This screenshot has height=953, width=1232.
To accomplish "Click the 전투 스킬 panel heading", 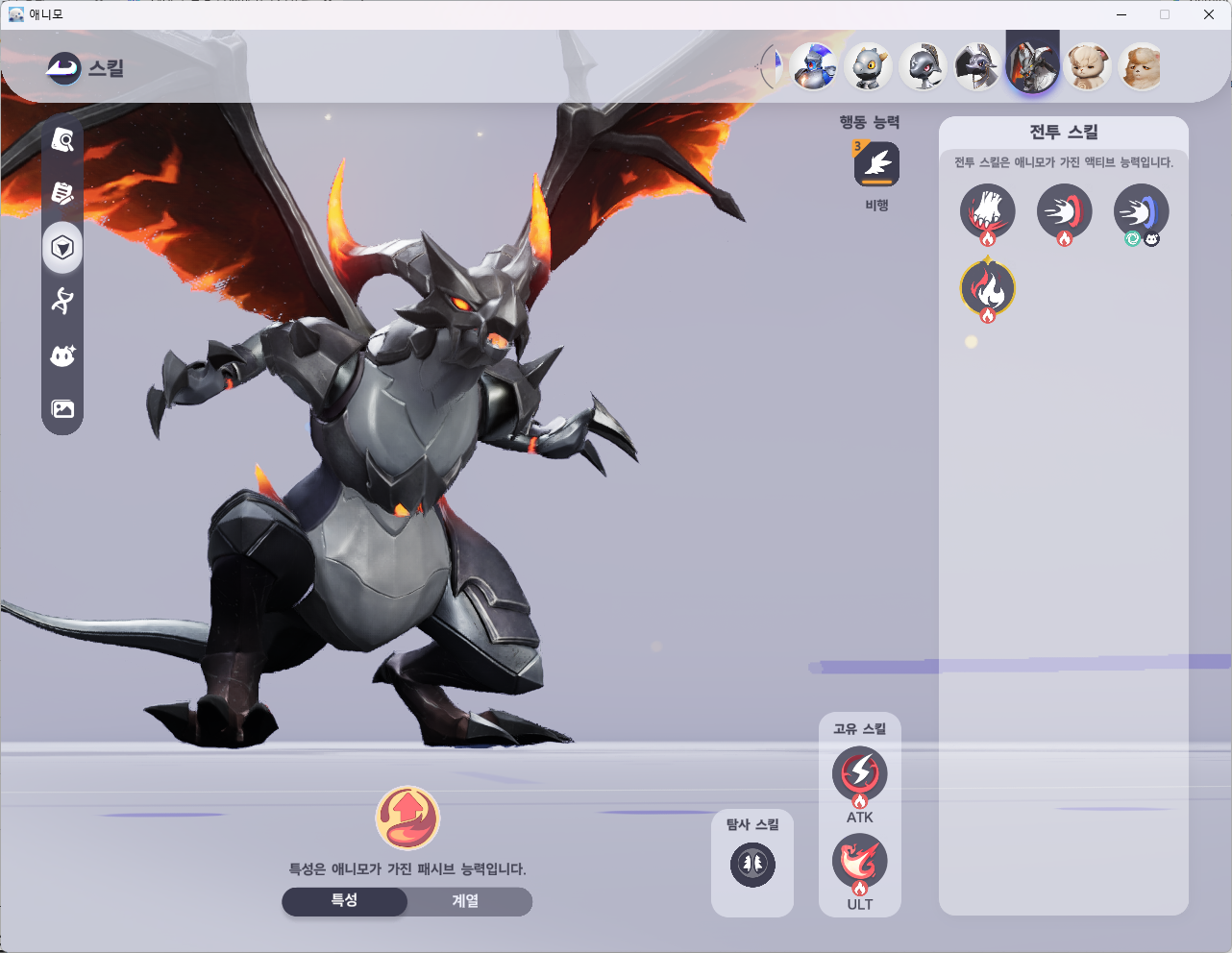I will click(x=1064, y=133).
